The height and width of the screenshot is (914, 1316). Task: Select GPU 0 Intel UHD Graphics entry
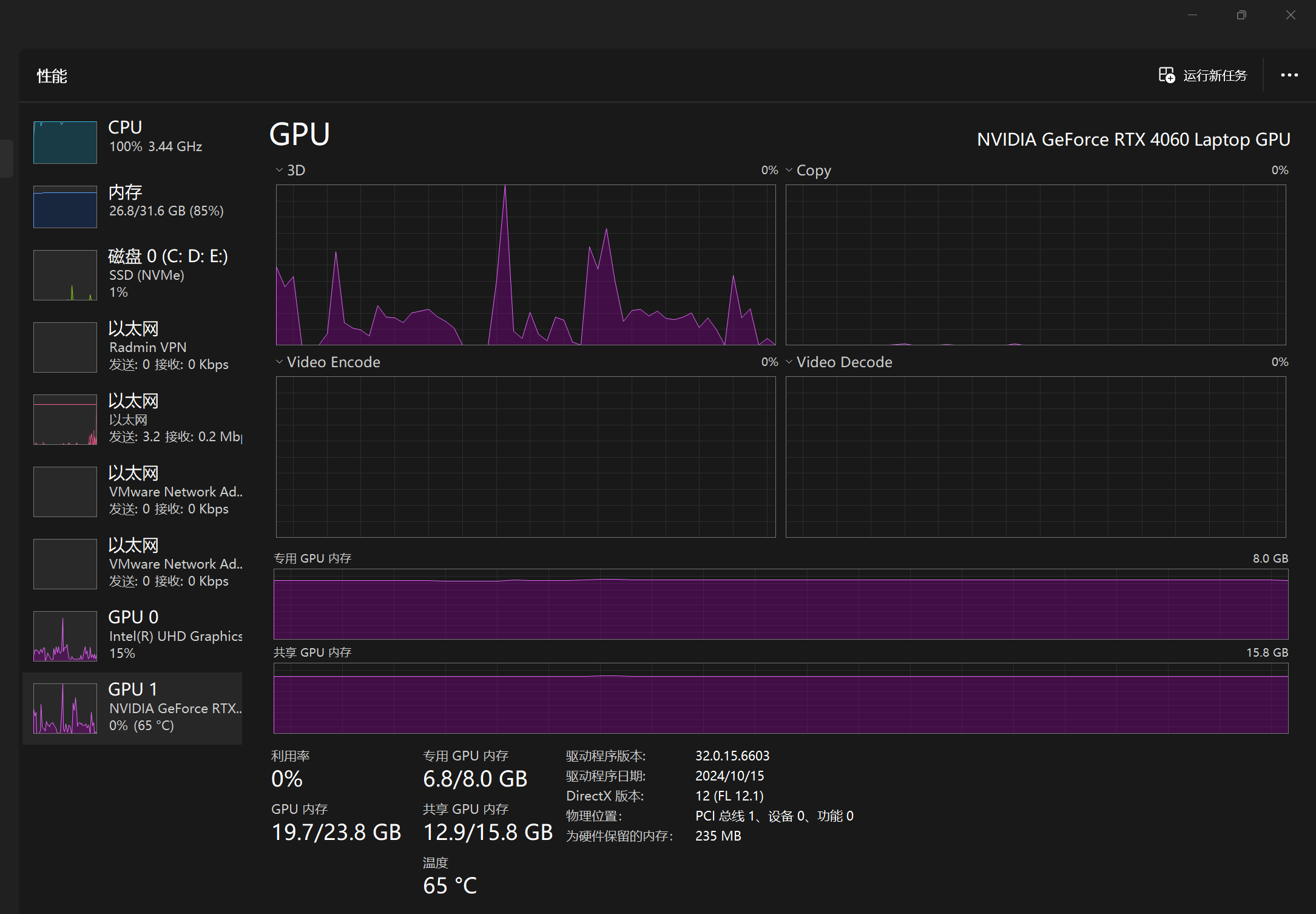point(132,635)
